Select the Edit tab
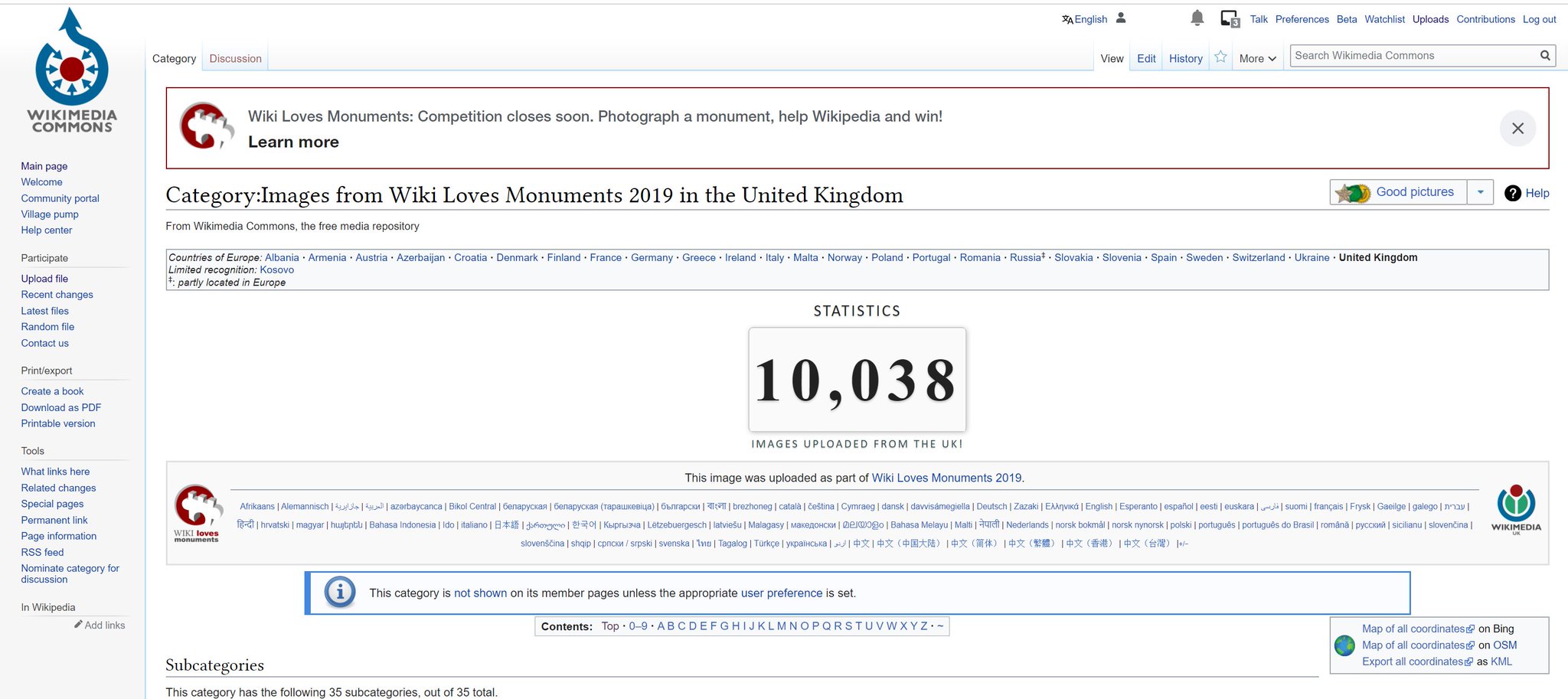 click(1146, 58)
